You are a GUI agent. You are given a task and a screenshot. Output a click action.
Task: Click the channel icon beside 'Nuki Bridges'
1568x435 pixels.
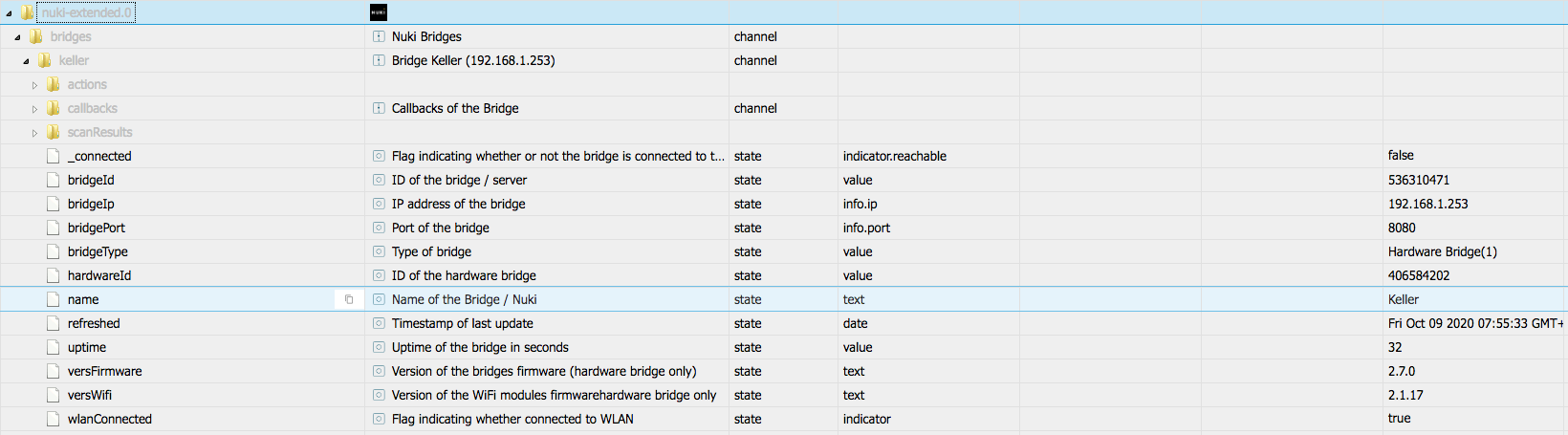(380, 36)
